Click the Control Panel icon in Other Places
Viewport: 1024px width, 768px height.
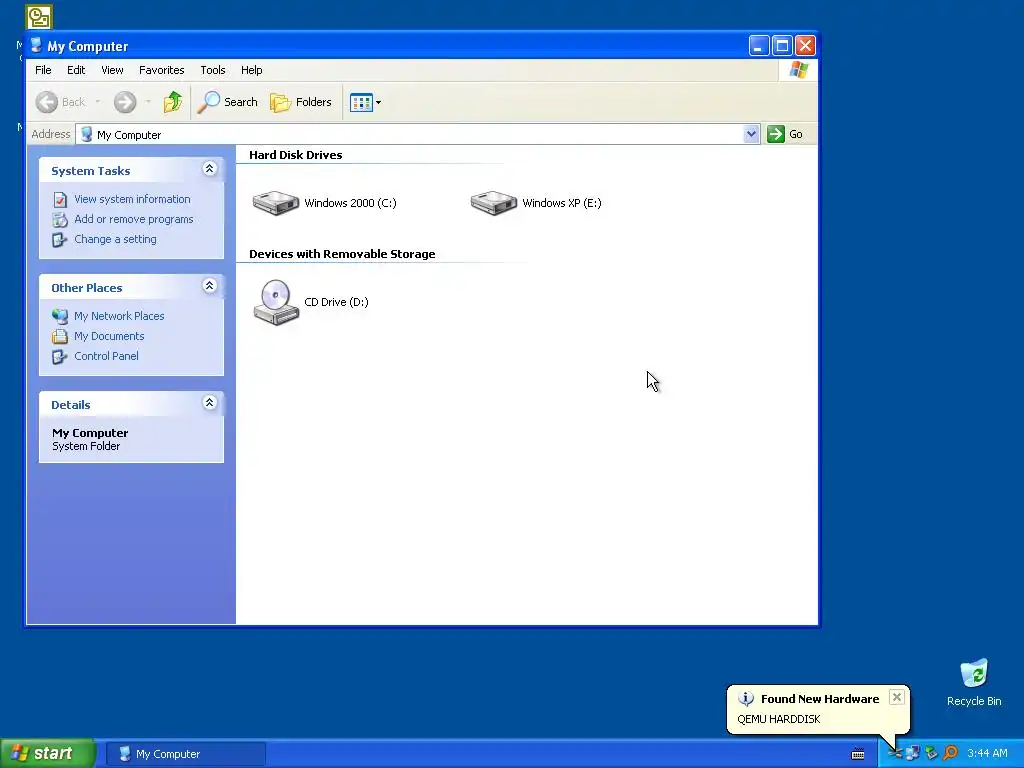60,357
